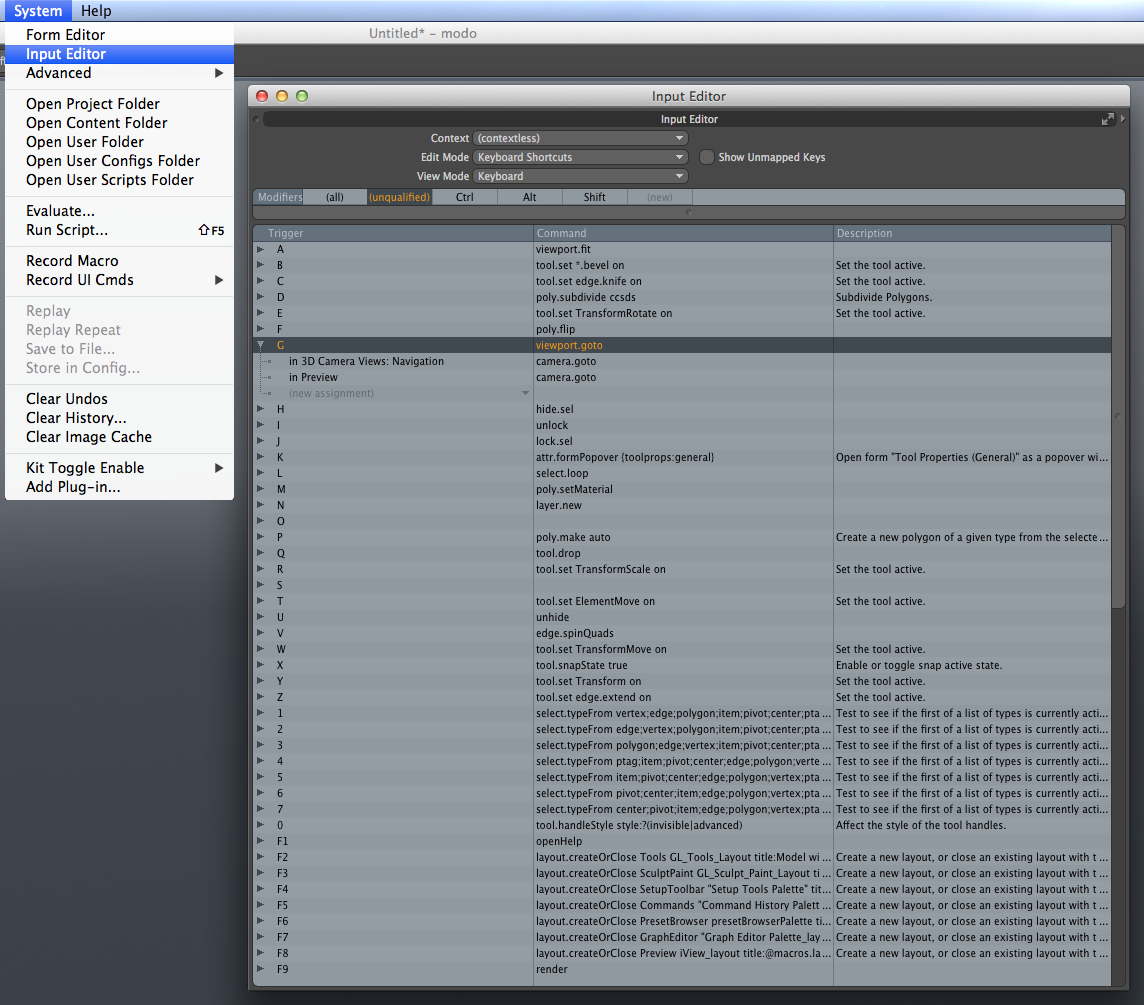Choose Record Macro menu item
The width and height of the screenshot is (1144, 1005).
(120, 261)
